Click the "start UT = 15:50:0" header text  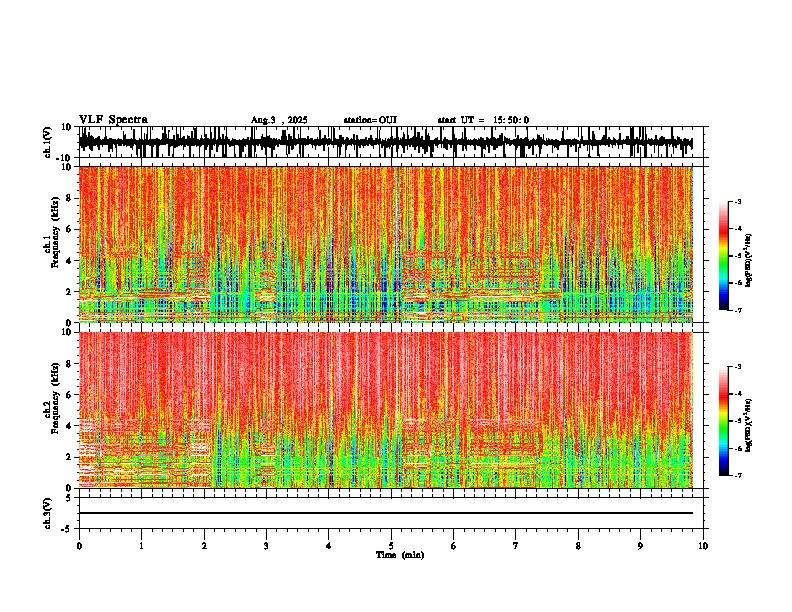pyautogui.click(x=483, y=120)
